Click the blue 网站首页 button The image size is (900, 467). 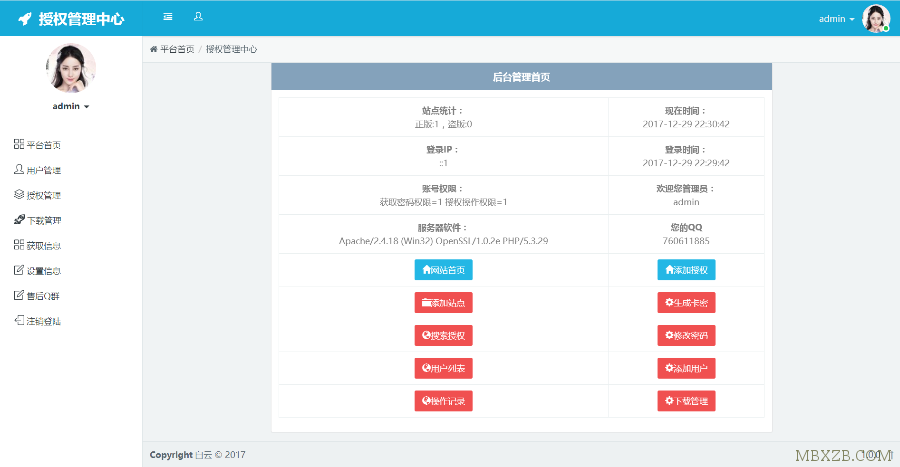point(444,270)
